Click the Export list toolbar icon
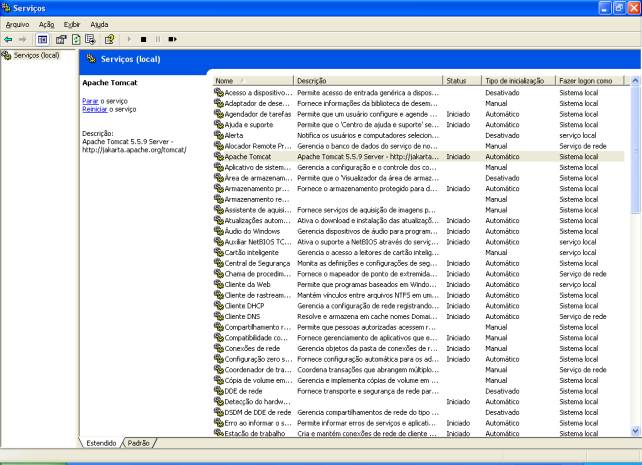This screenshot has width=642, height=465. 91,38
